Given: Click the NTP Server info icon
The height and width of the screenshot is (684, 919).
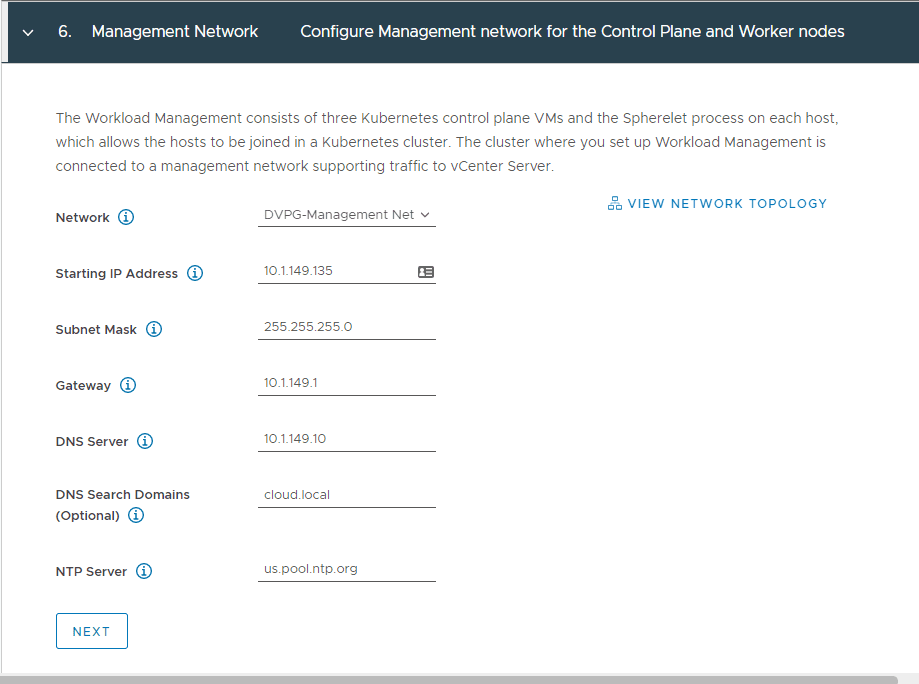Looking at the screenshot, I should coord(143,571).
